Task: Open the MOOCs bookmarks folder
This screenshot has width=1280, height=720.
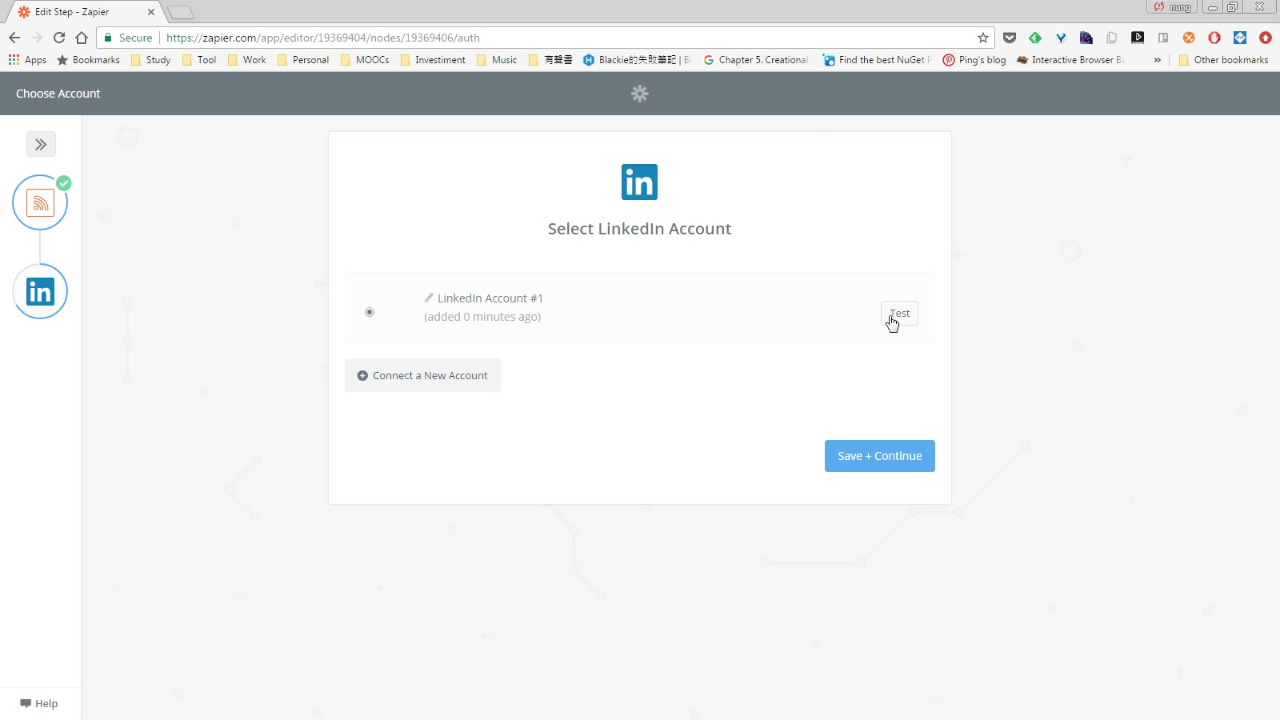Action: pyautogui.click(x=365, y=60)
